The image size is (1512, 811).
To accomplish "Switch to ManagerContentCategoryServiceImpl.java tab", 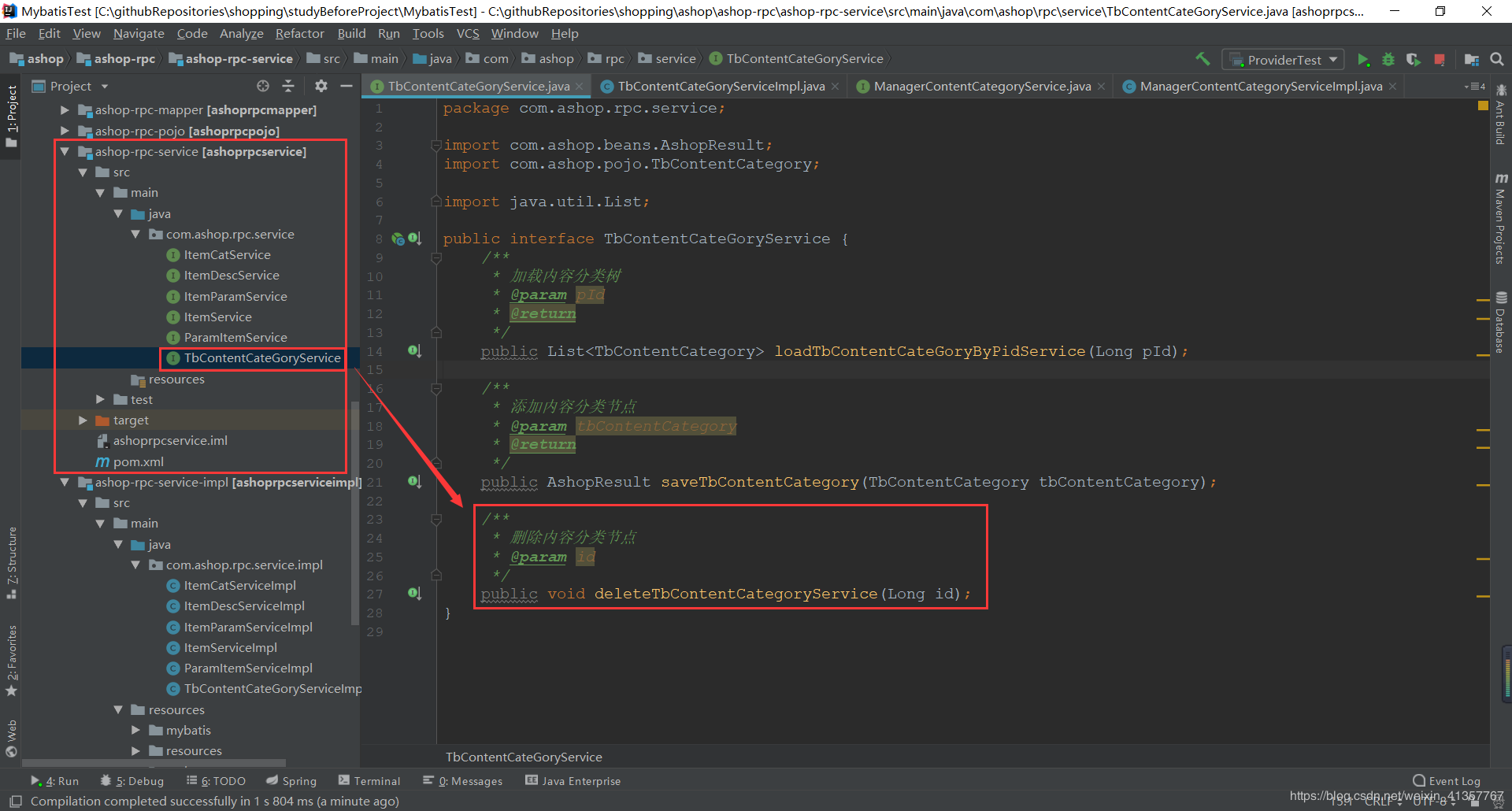I will [x=1261, y=87].
